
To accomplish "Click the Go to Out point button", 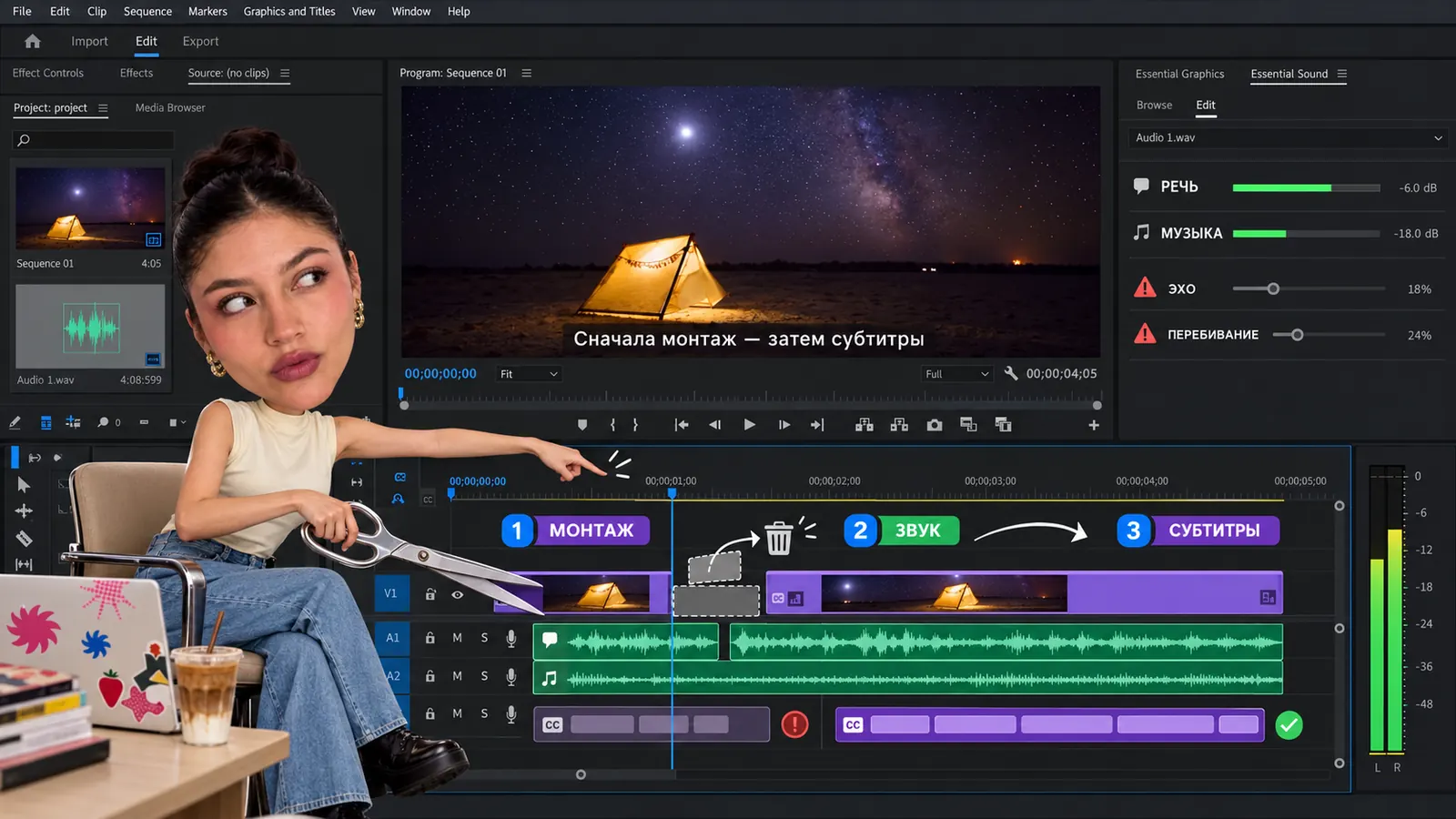I will point(817,425).
